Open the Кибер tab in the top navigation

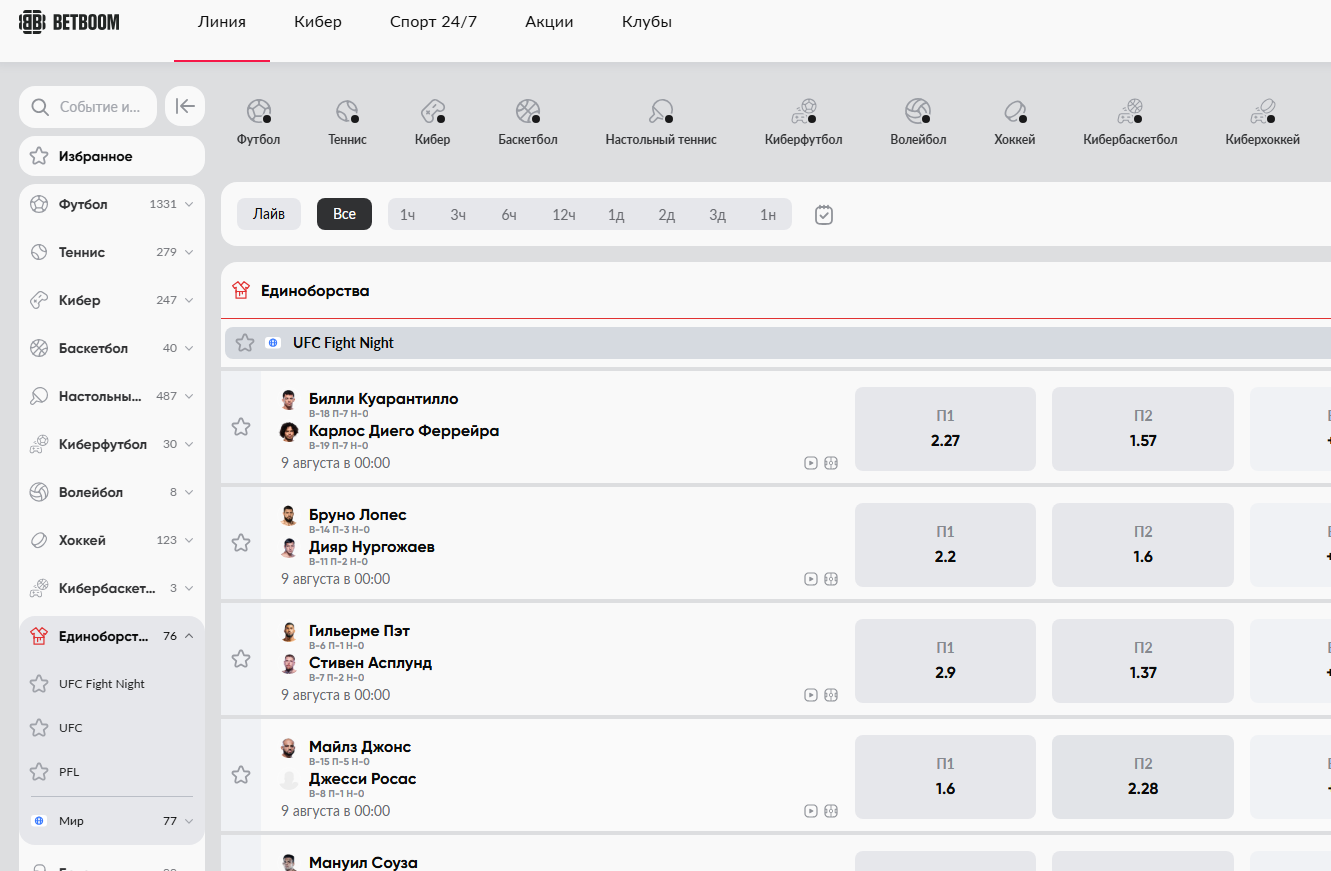pos(318,22)
